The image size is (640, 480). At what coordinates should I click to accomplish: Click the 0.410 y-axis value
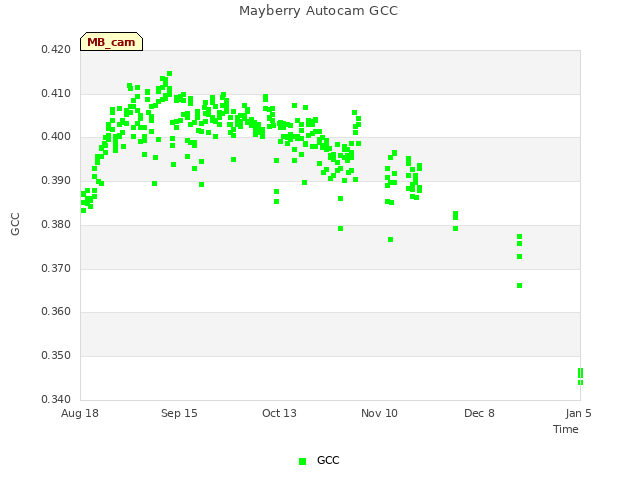coord(56,93)
